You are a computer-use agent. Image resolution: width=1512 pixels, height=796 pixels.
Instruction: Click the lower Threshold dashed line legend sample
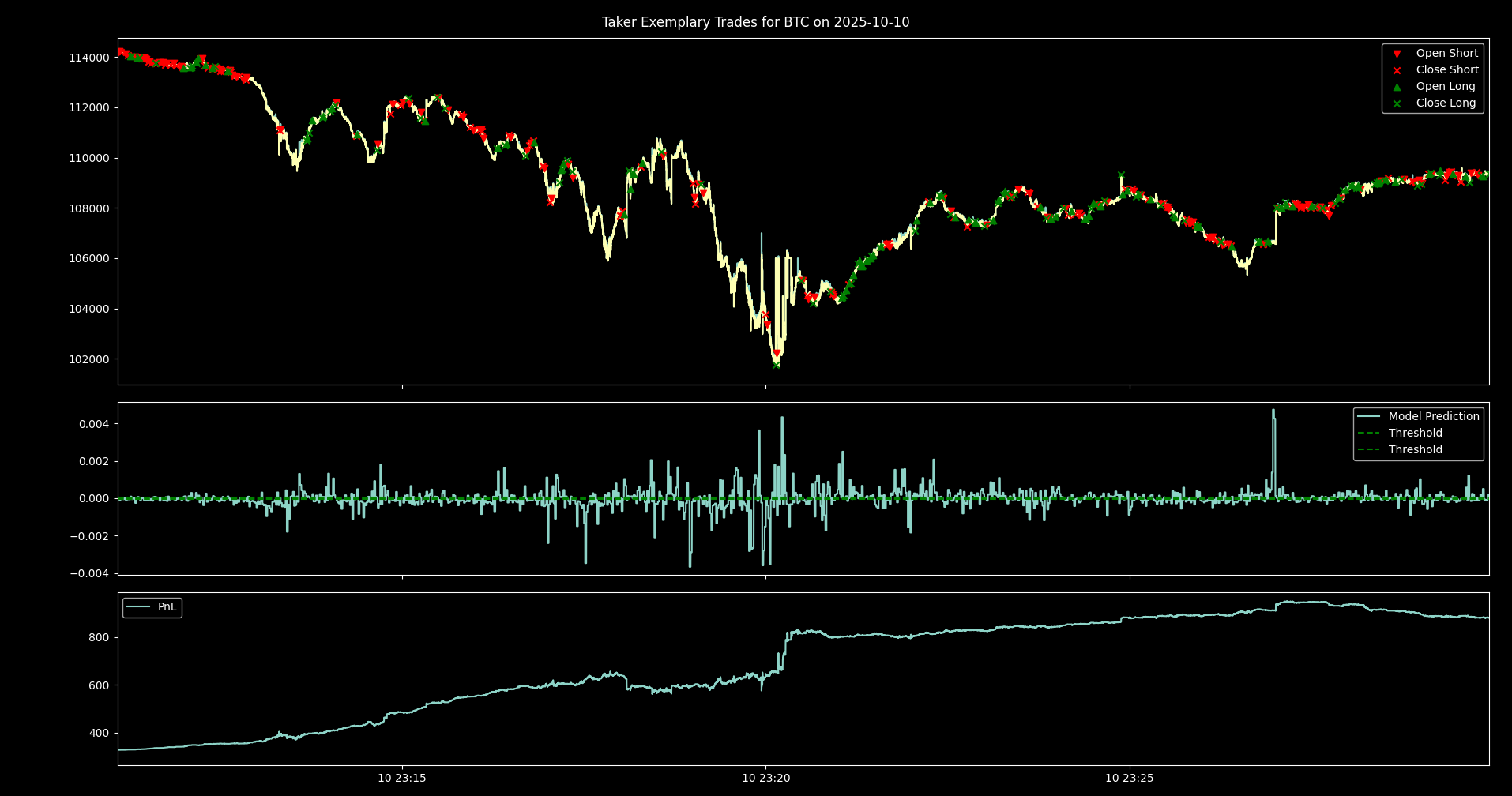(x=1369, y=449)
